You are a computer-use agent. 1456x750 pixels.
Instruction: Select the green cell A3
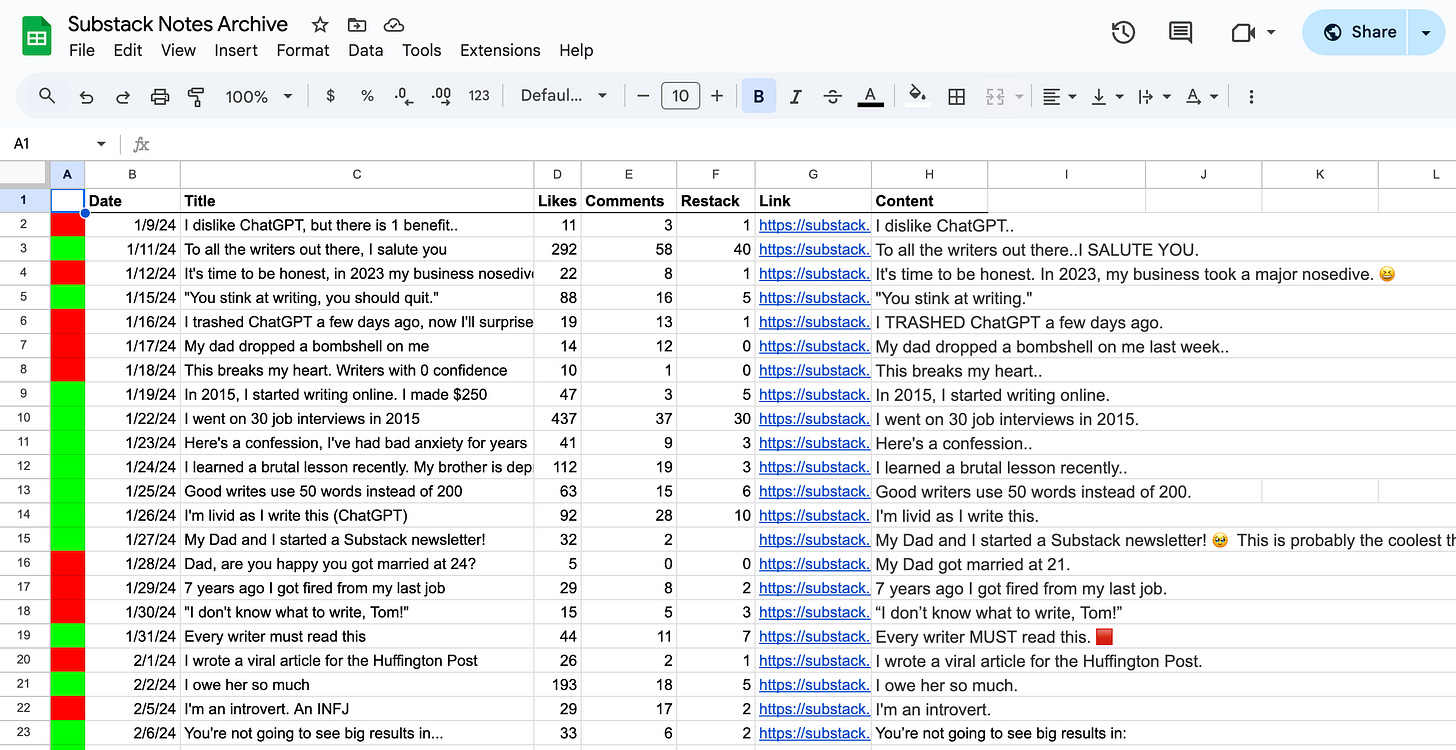coord(67,249)
